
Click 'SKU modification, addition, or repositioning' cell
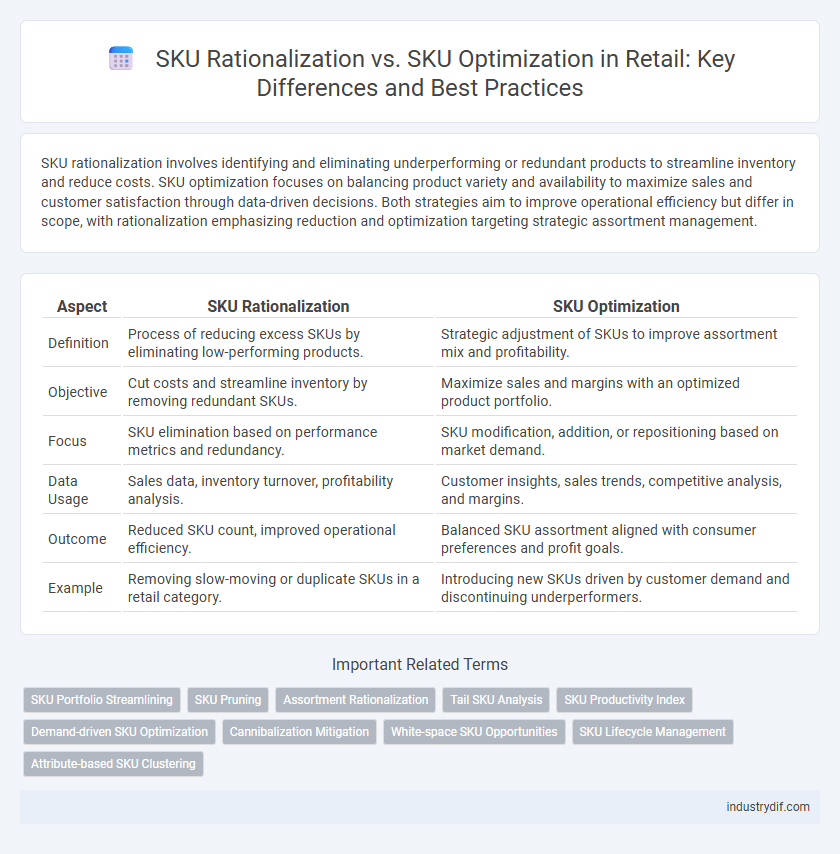point(616,441)
